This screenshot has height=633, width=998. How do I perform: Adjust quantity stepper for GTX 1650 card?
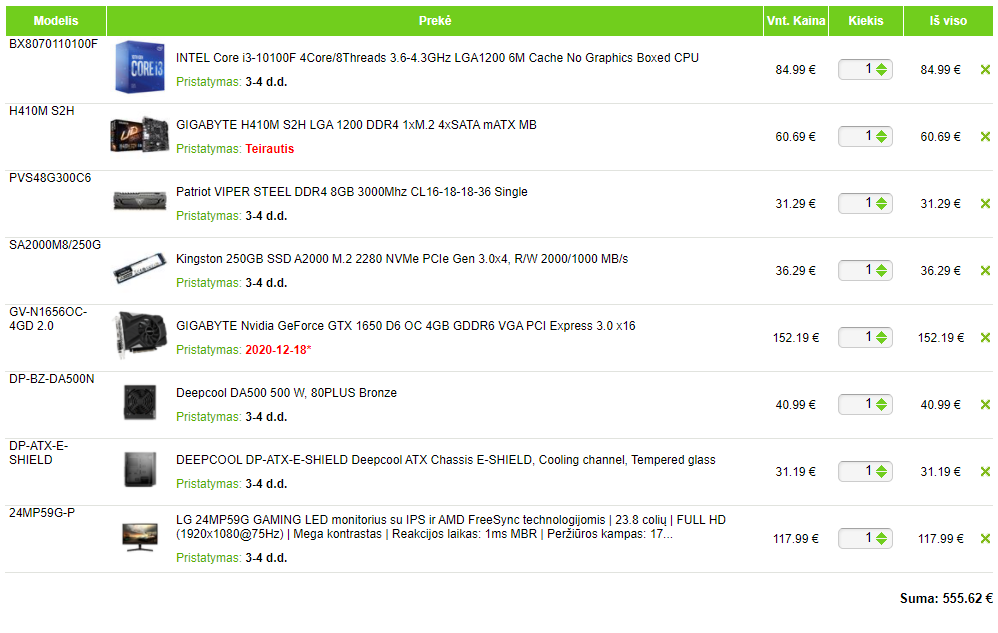[x=881, y=337]
